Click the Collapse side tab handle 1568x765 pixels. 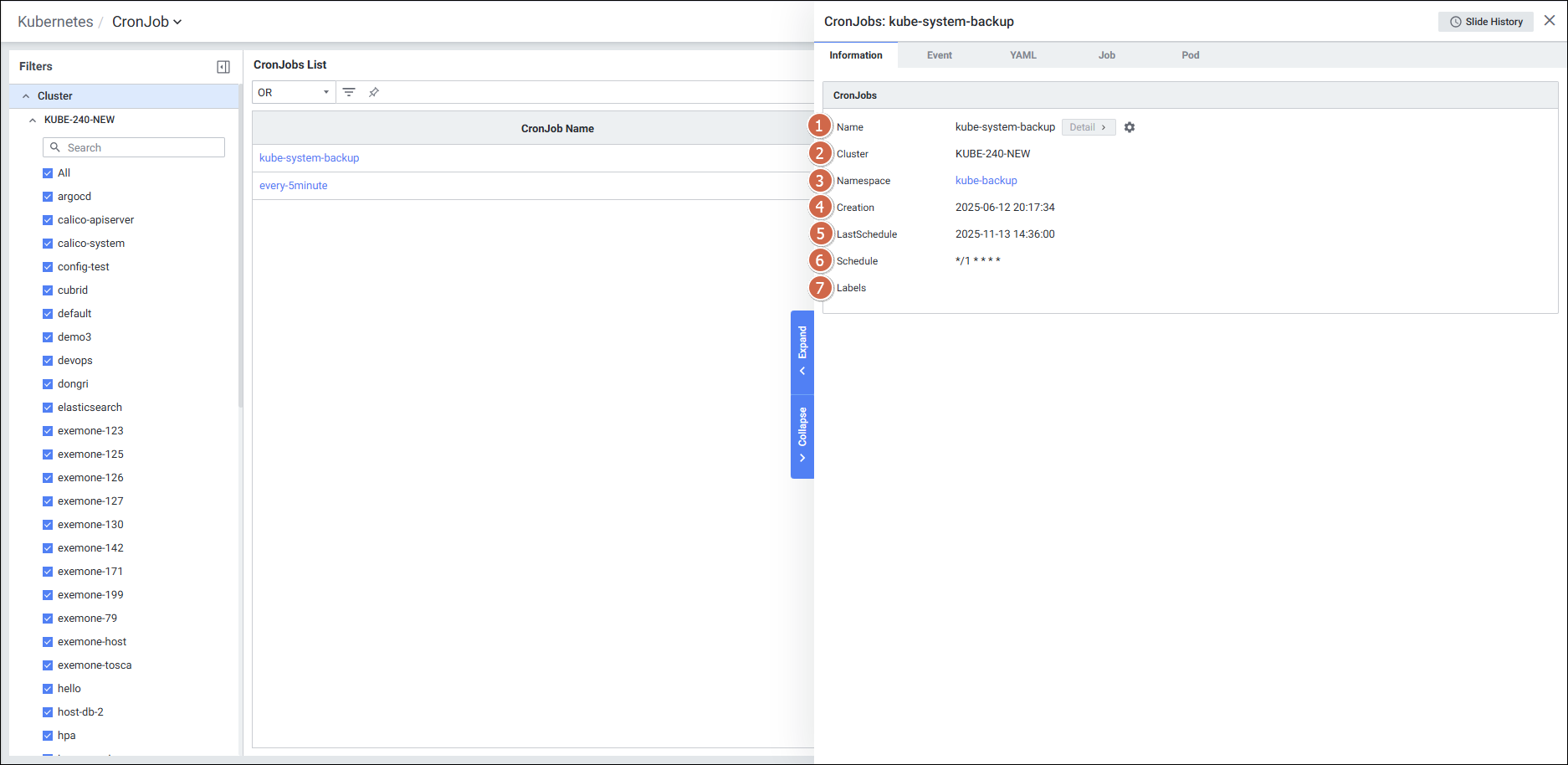click(802, 435)
